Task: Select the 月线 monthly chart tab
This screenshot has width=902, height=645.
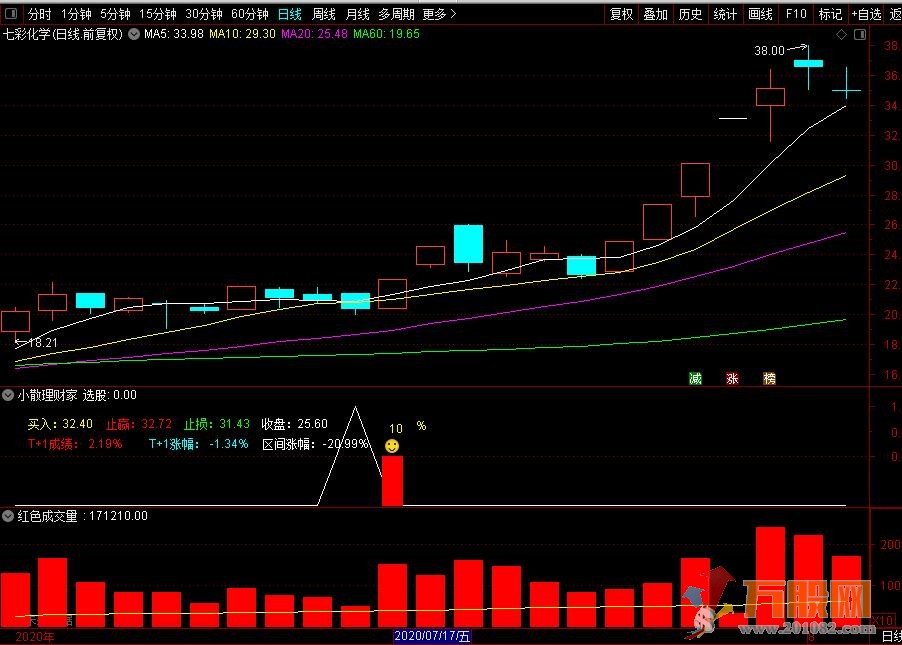Action: pyautogui.click(x=357, y=14)
